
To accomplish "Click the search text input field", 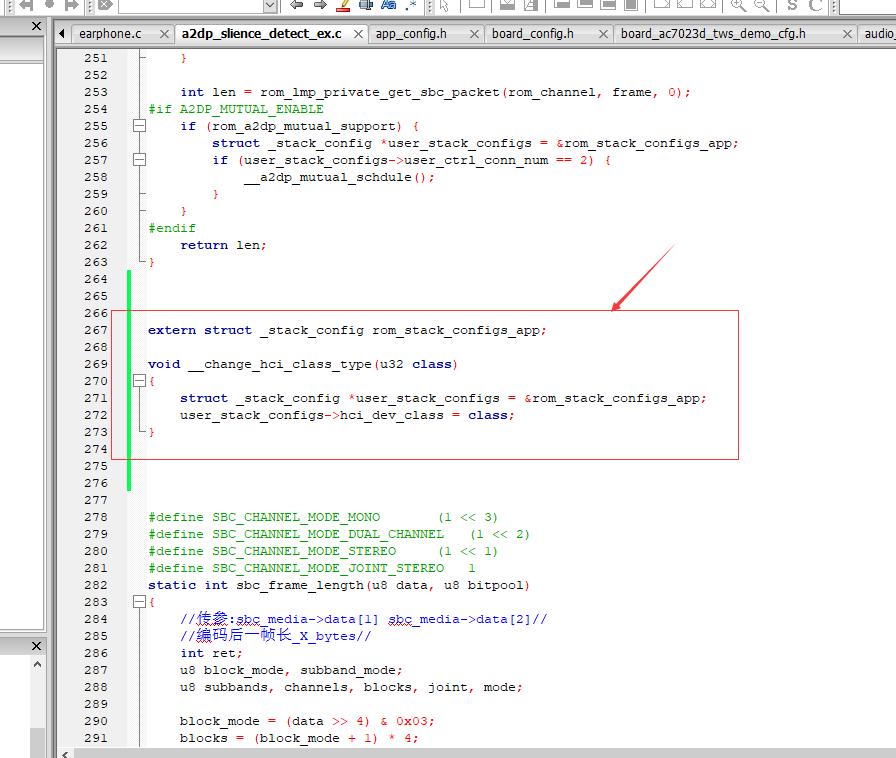I will pyautogui.click(x=191, y=6).
